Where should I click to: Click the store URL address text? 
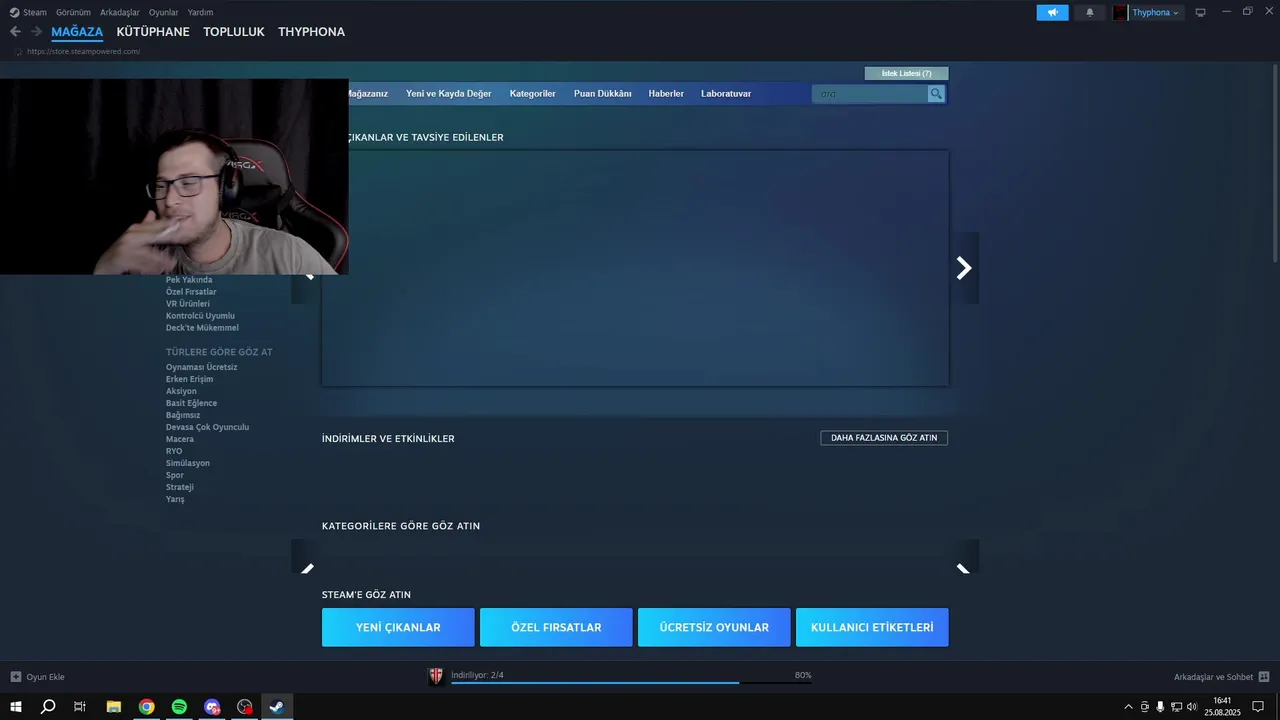[x=83, y=51]
